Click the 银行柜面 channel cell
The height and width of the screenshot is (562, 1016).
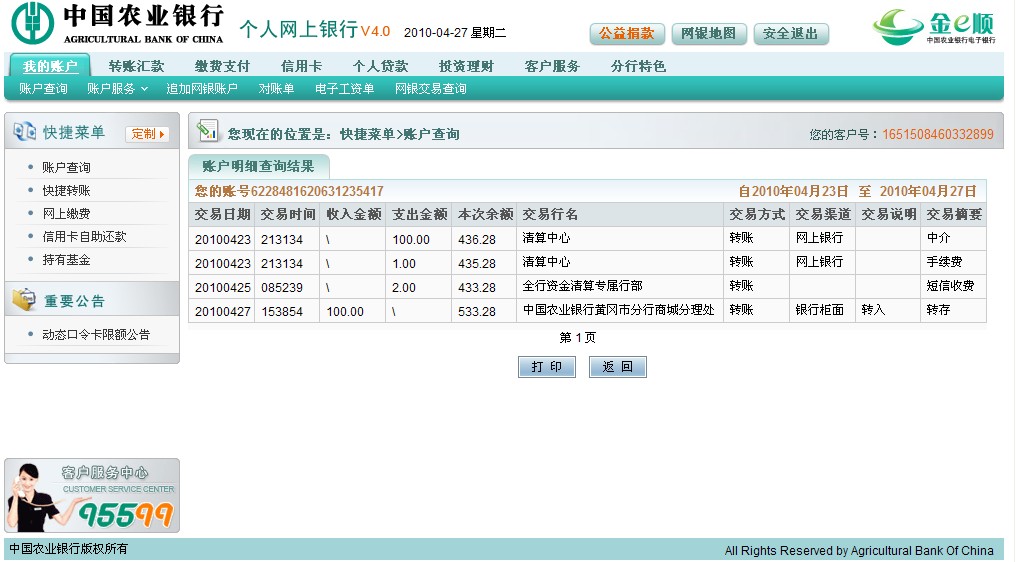820,310
